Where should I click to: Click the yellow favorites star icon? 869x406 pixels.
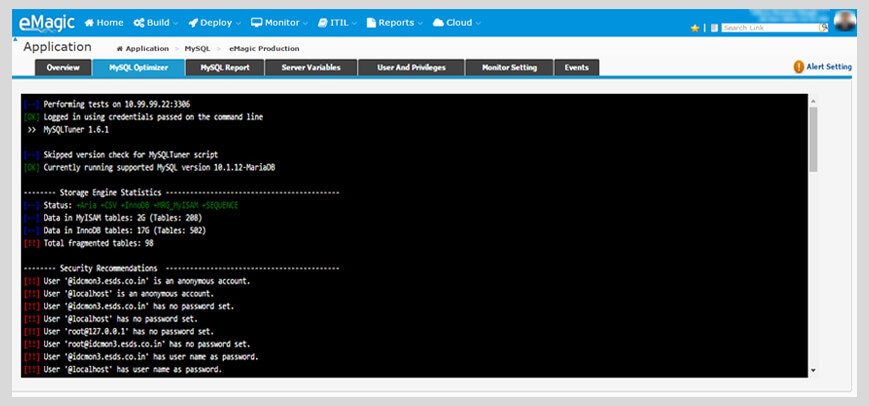tap(694, 28)
